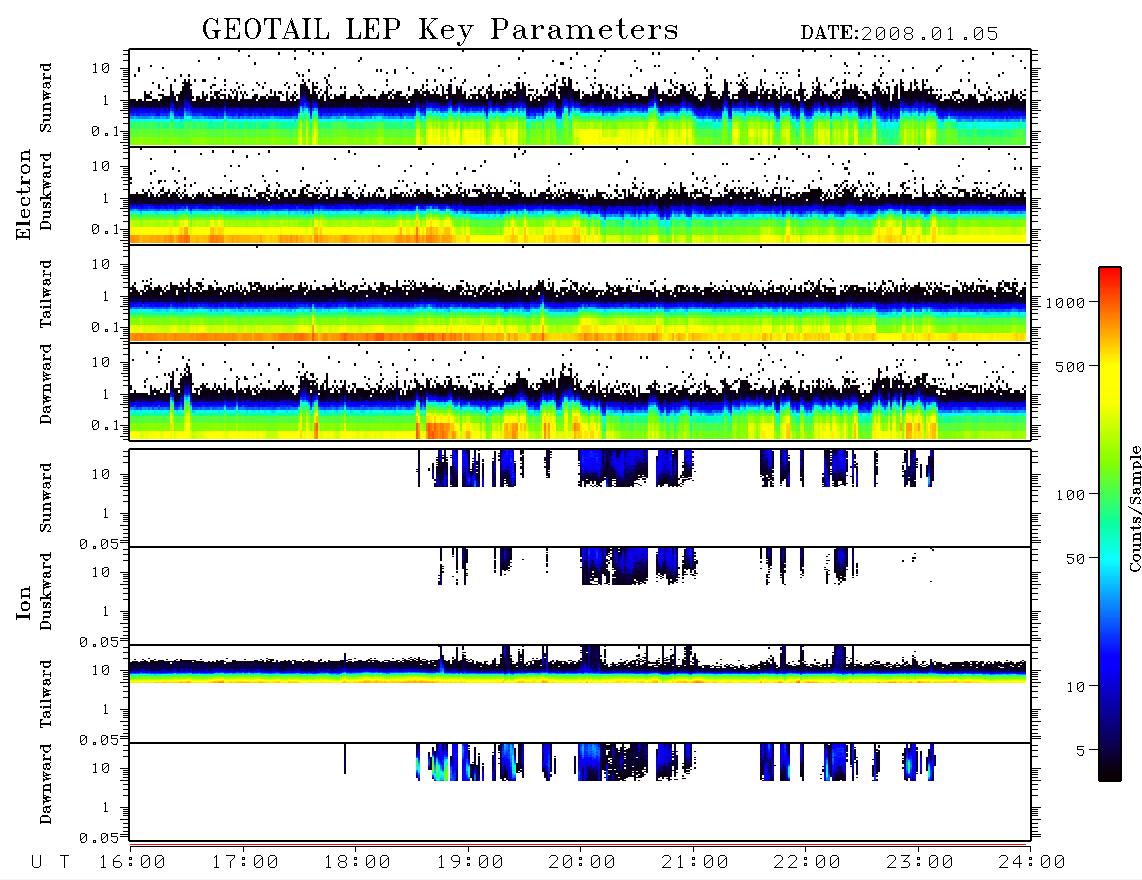Open the Electron Tailward spectrogram panel
The height and width of the screenshot is (880, 1142).
click(x=580, y=294)
